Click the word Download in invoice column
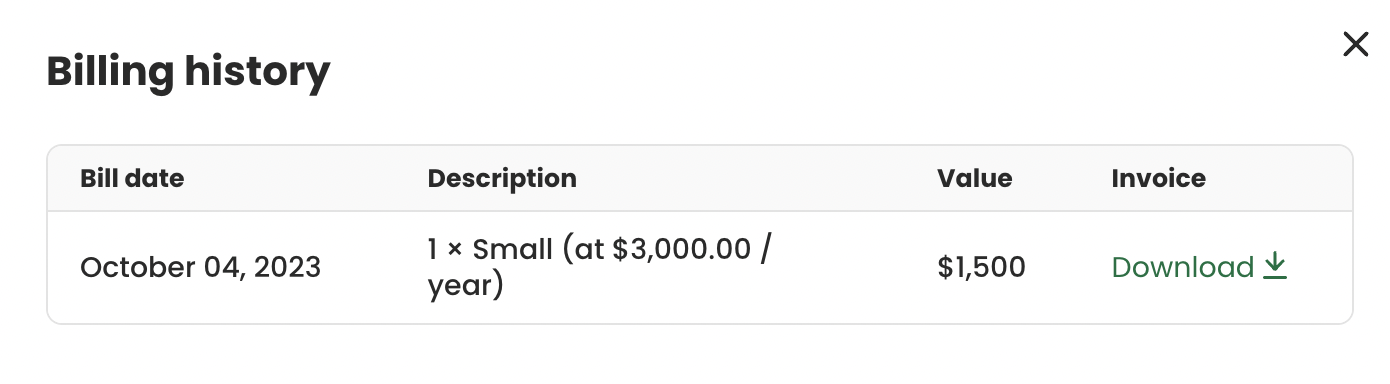Screen dimensions: 1390x384 (1183, 267)
